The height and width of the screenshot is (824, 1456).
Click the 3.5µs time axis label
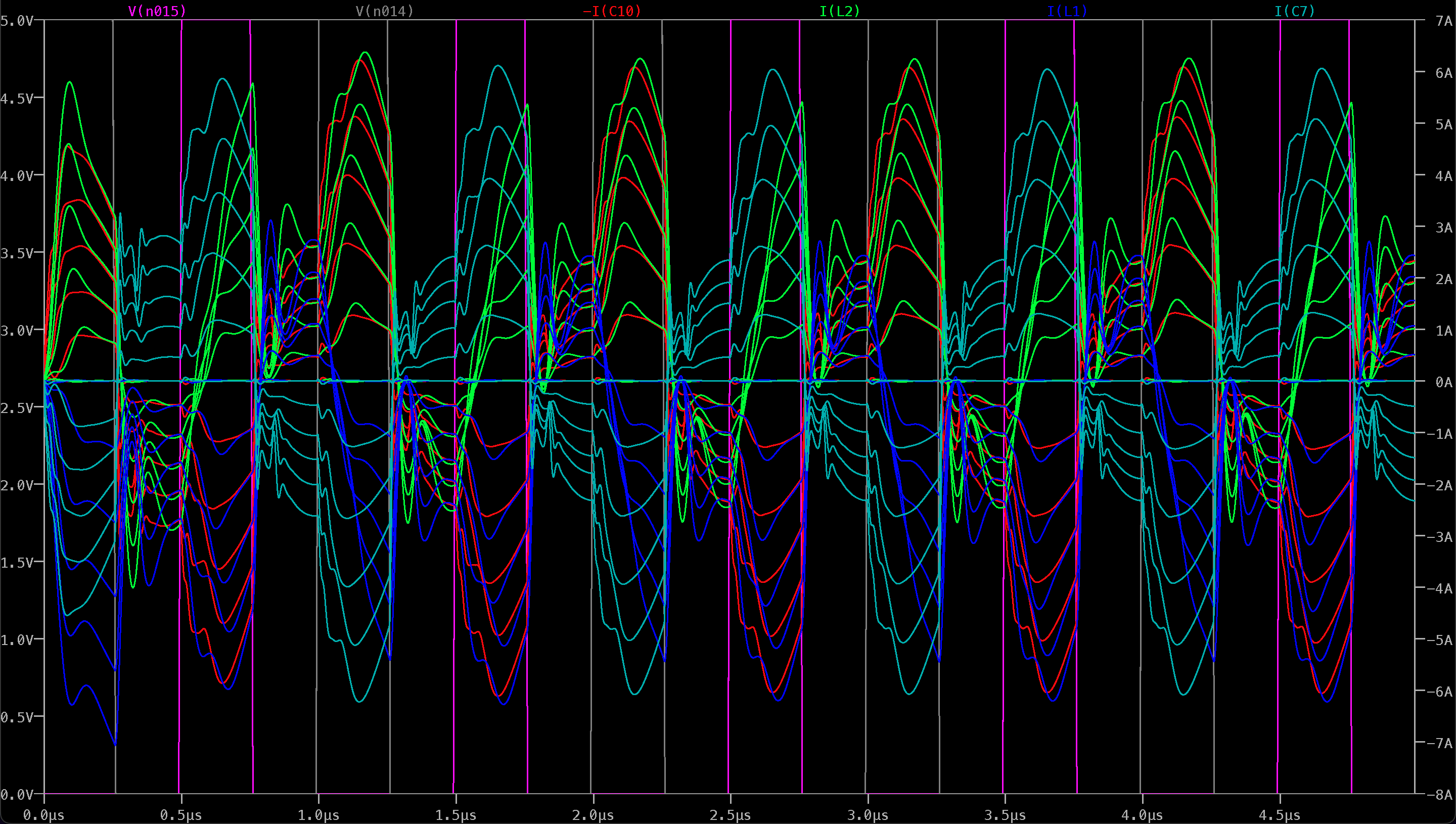point(1005,815)
